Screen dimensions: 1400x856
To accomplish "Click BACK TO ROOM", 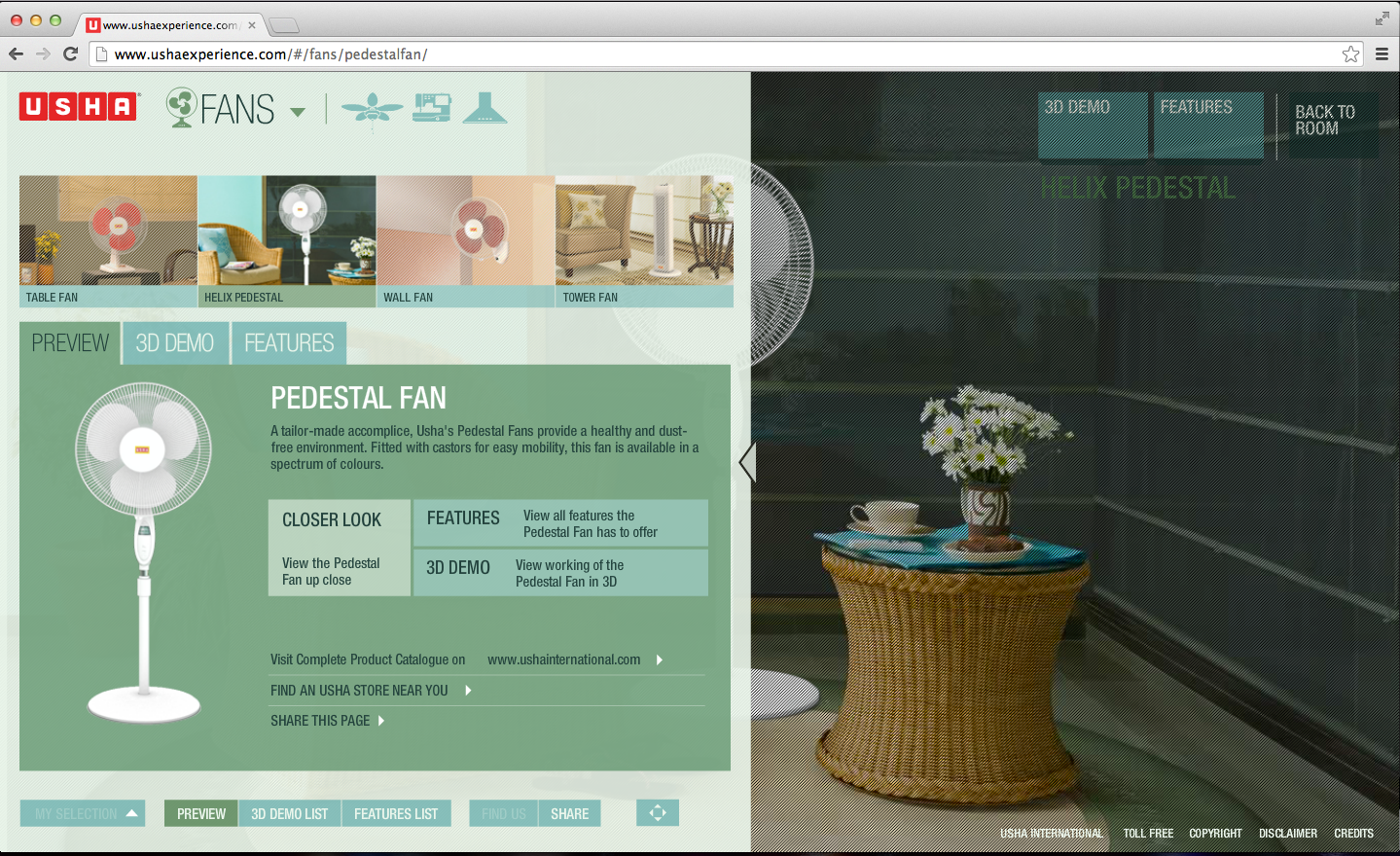I will pos(1334,125).
